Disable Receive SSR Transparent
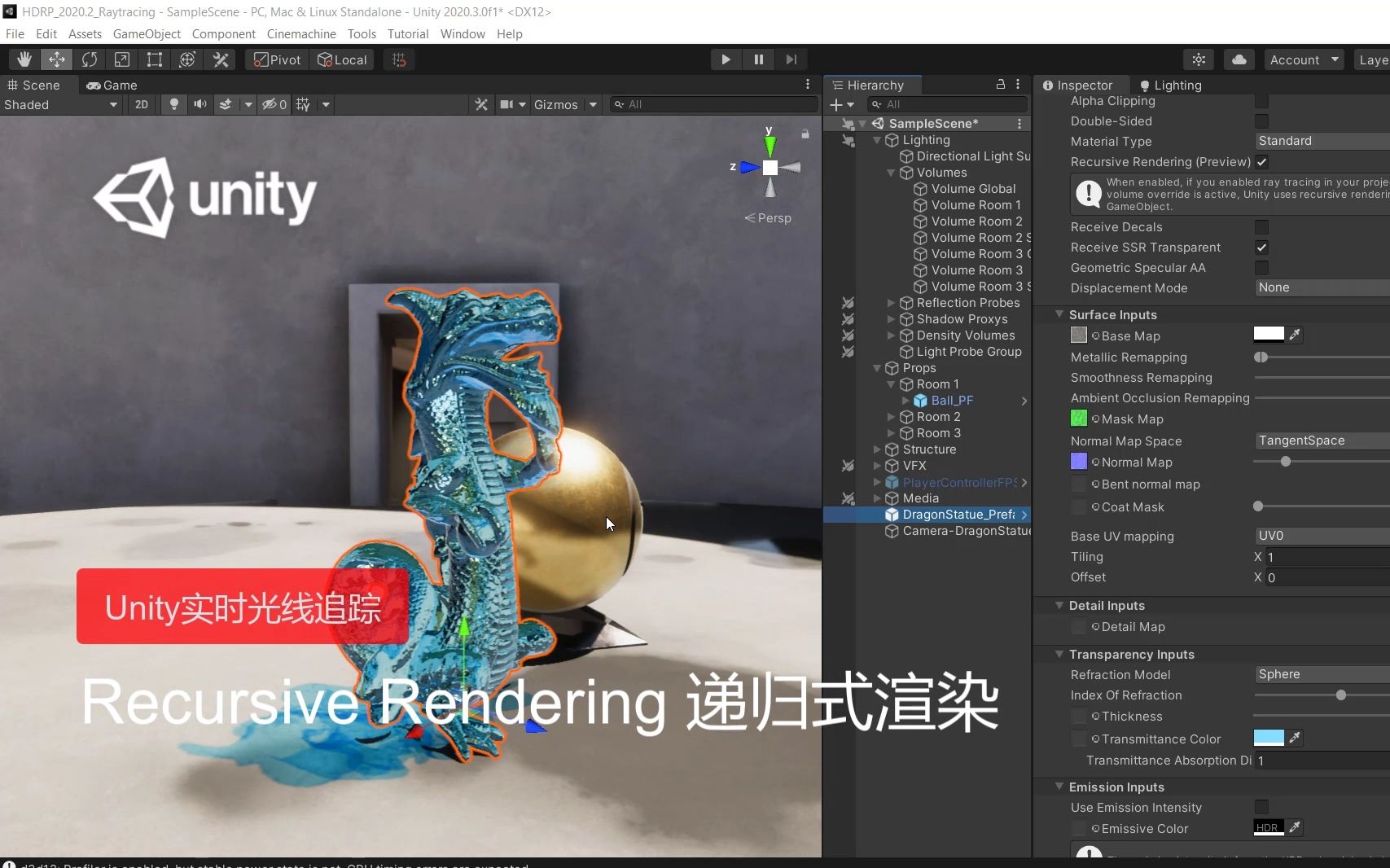1390x868 pixels. coord(1261,248)
